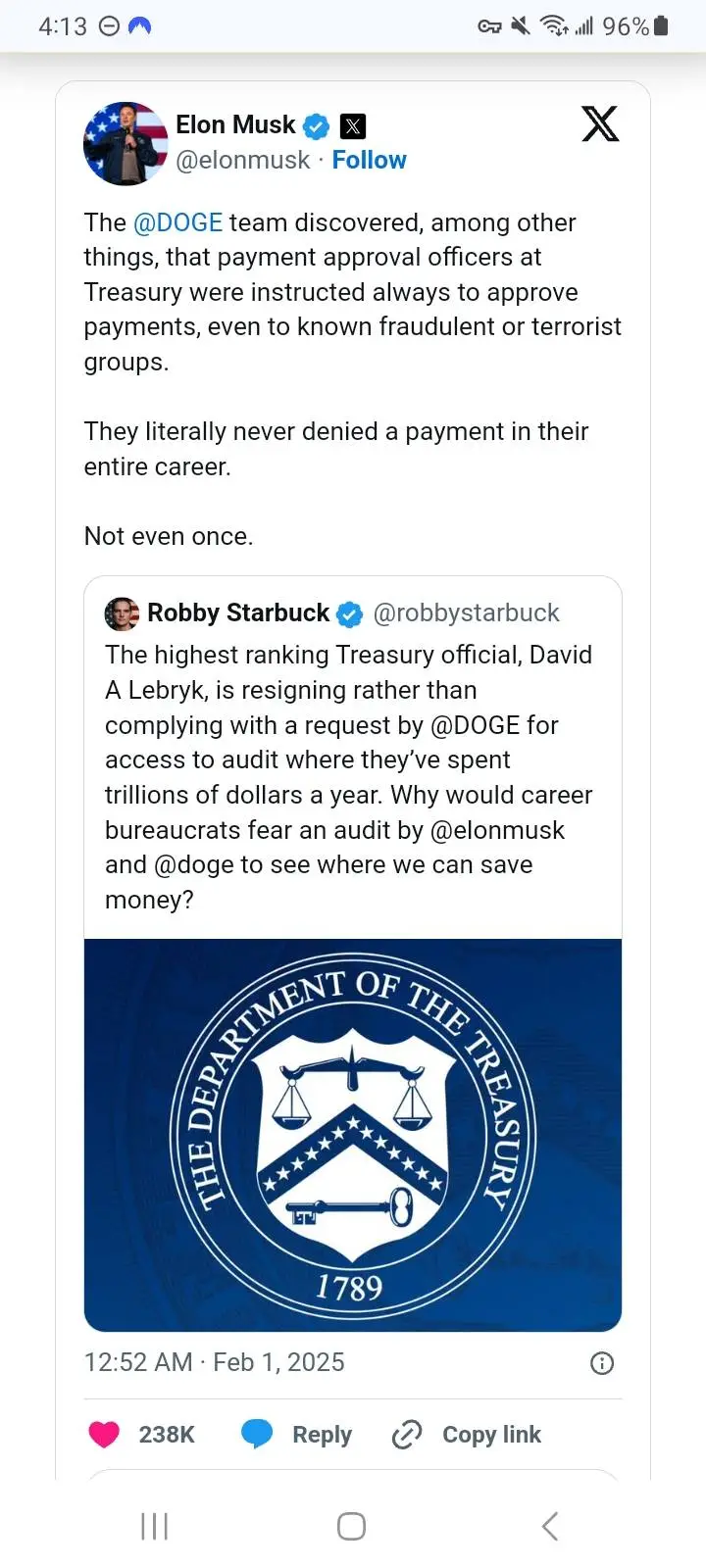Copy link to this tweet
706x1568 pixels.
pyautogui.click(x=467, y=1435)
